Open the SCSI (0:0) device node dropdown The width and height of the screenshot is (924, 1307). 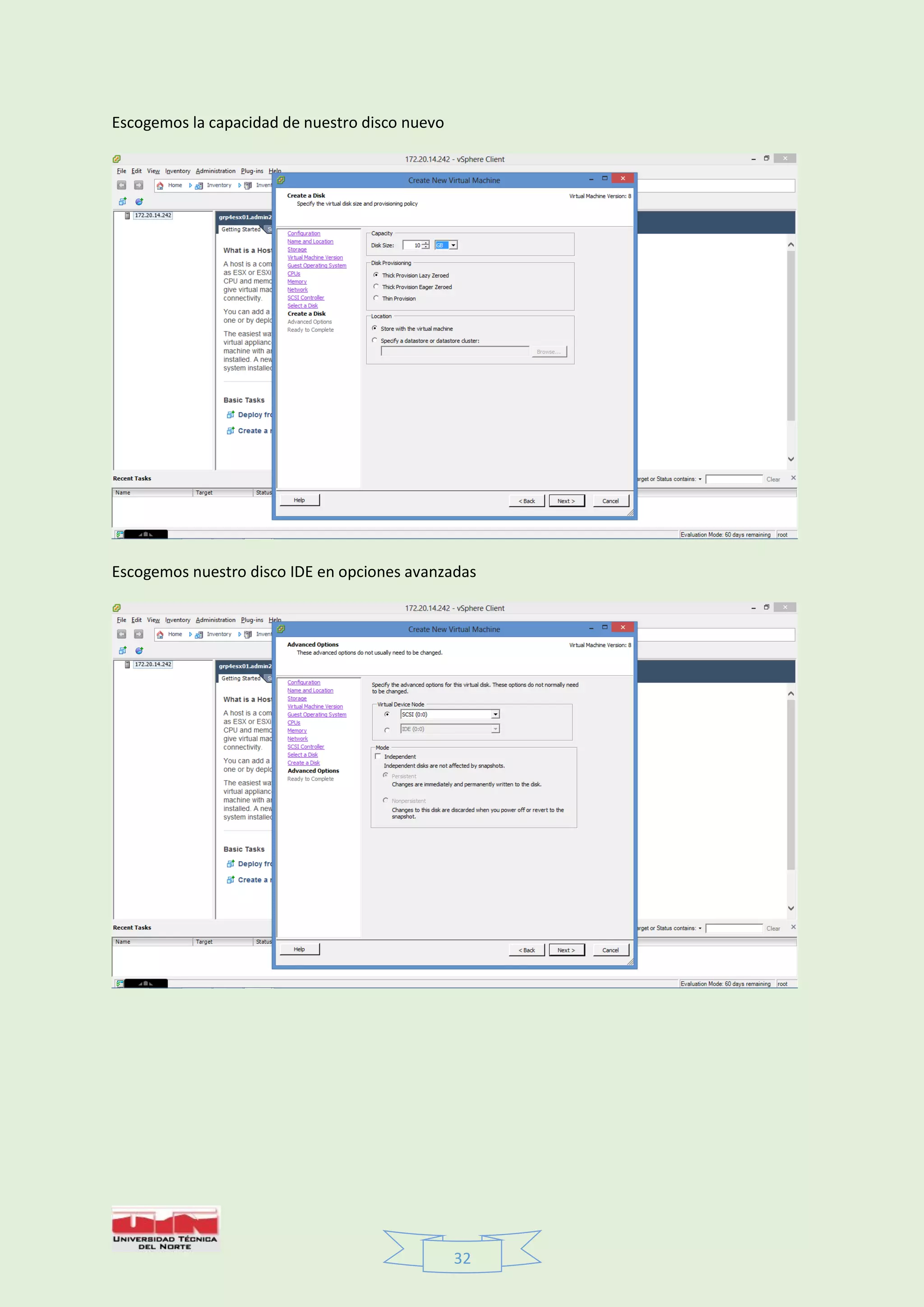495,714
